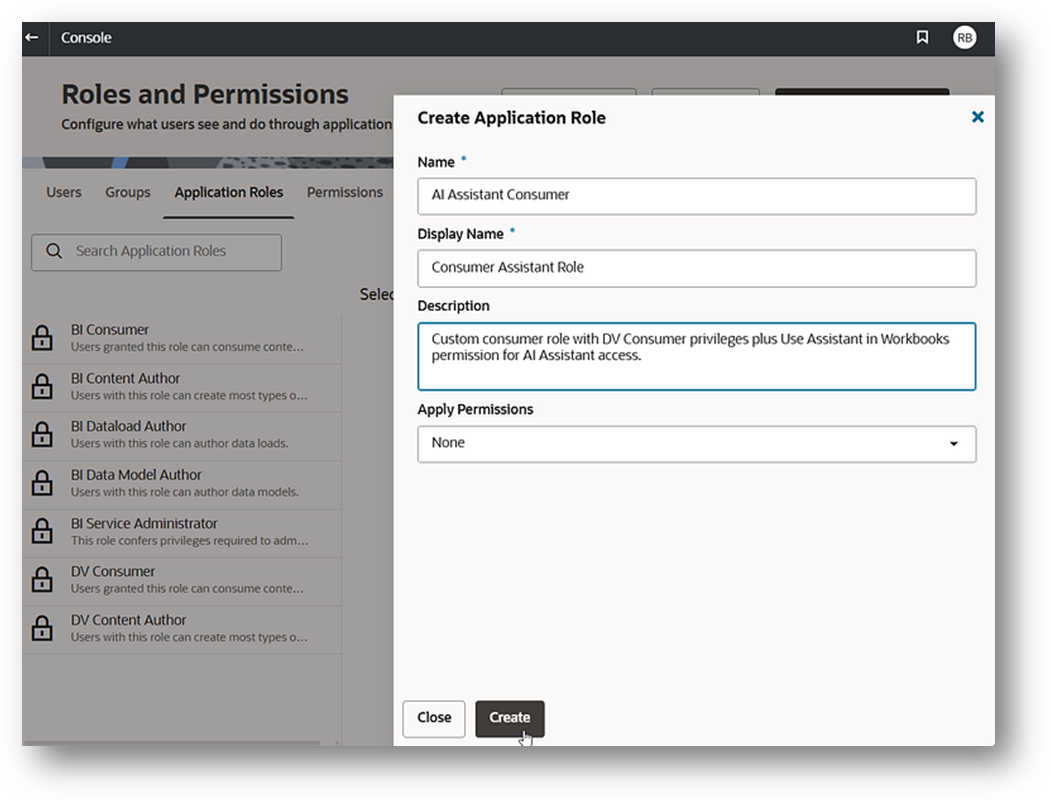1050x801 pixels.
Task: Open the Apply Permissions dropdown
Action: [x=697, y=444]
